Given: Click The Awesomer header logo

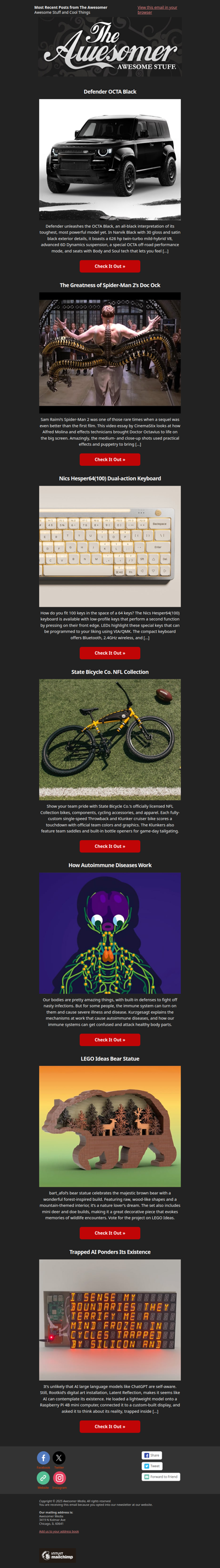Looking at the screenshot, I should point(110,47).
